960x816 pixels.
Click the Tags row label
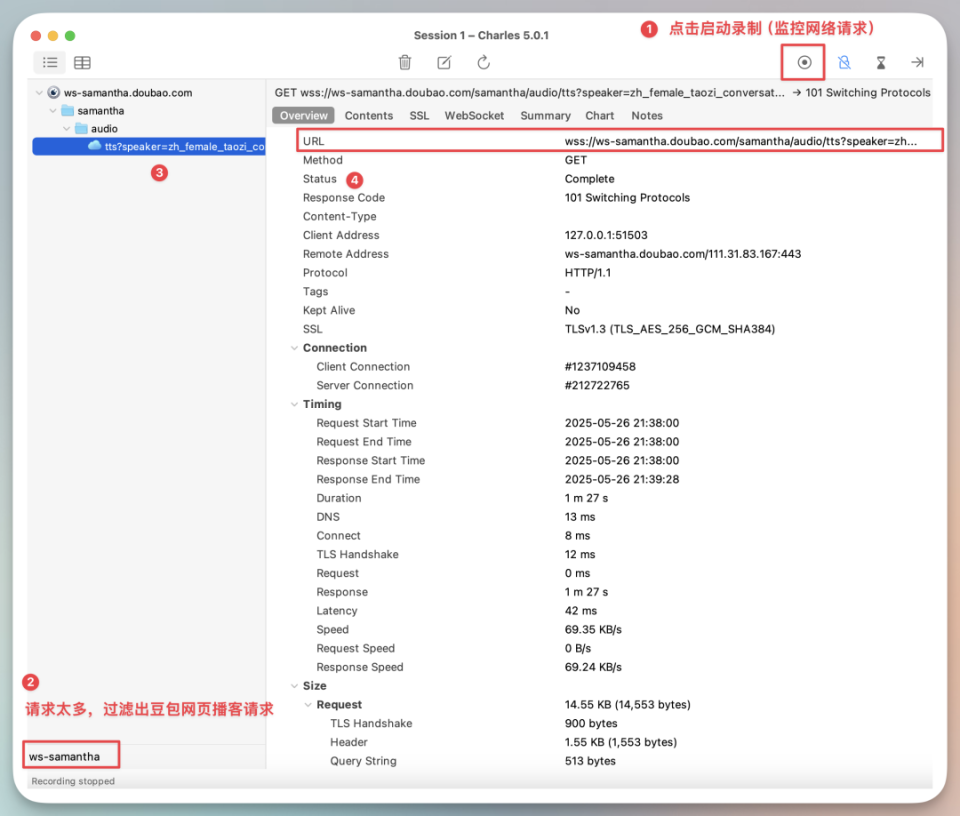pyautogui.click(x=315, y=292)
